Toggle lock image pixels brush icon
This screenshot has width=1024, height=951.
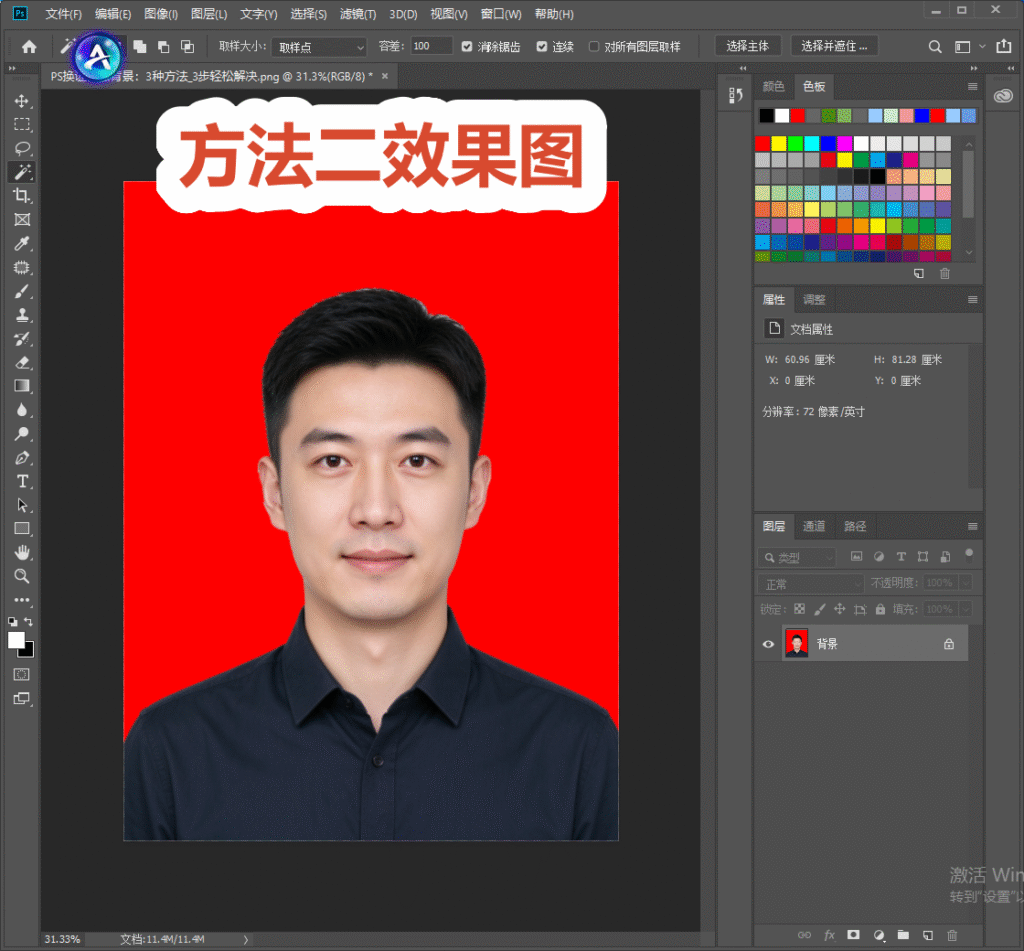pos(820,609)
